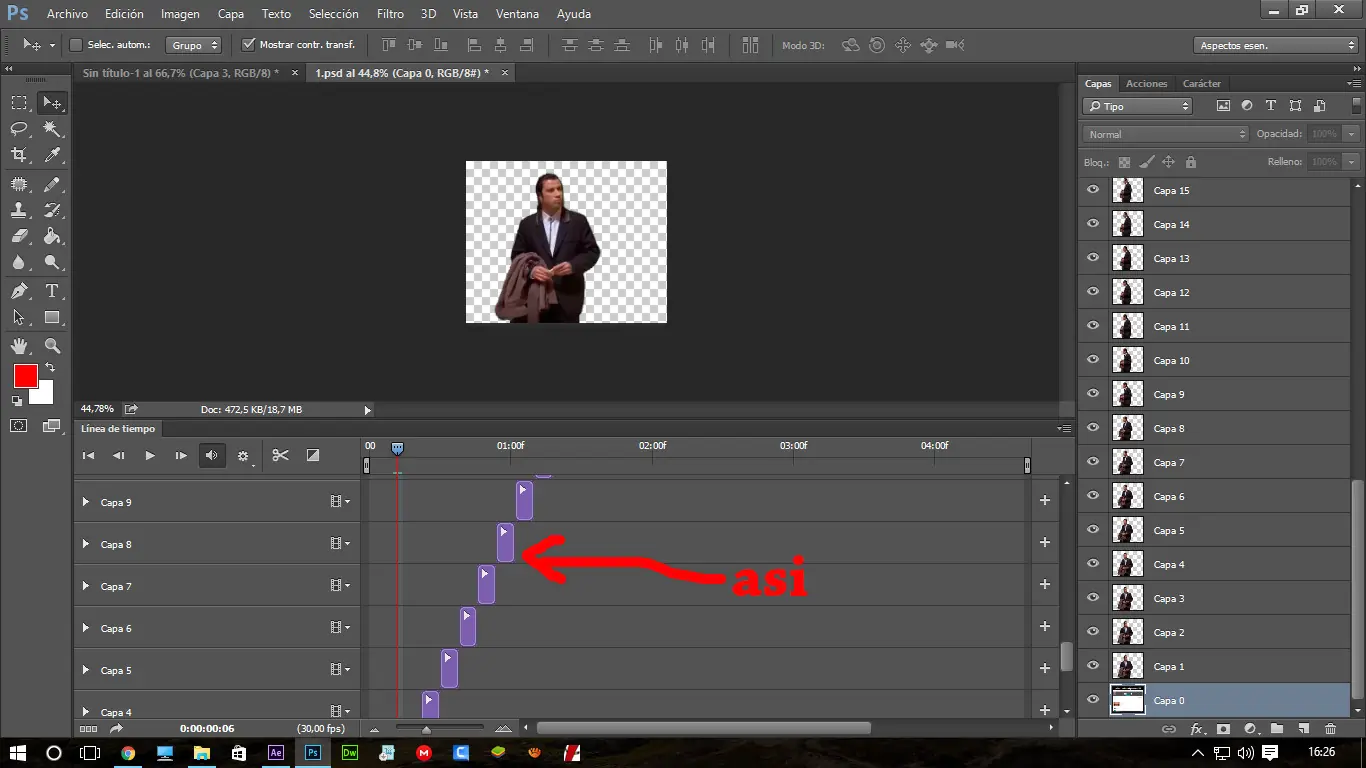
Task: Click timeline zoom slider handle
Action: [427, 729]
